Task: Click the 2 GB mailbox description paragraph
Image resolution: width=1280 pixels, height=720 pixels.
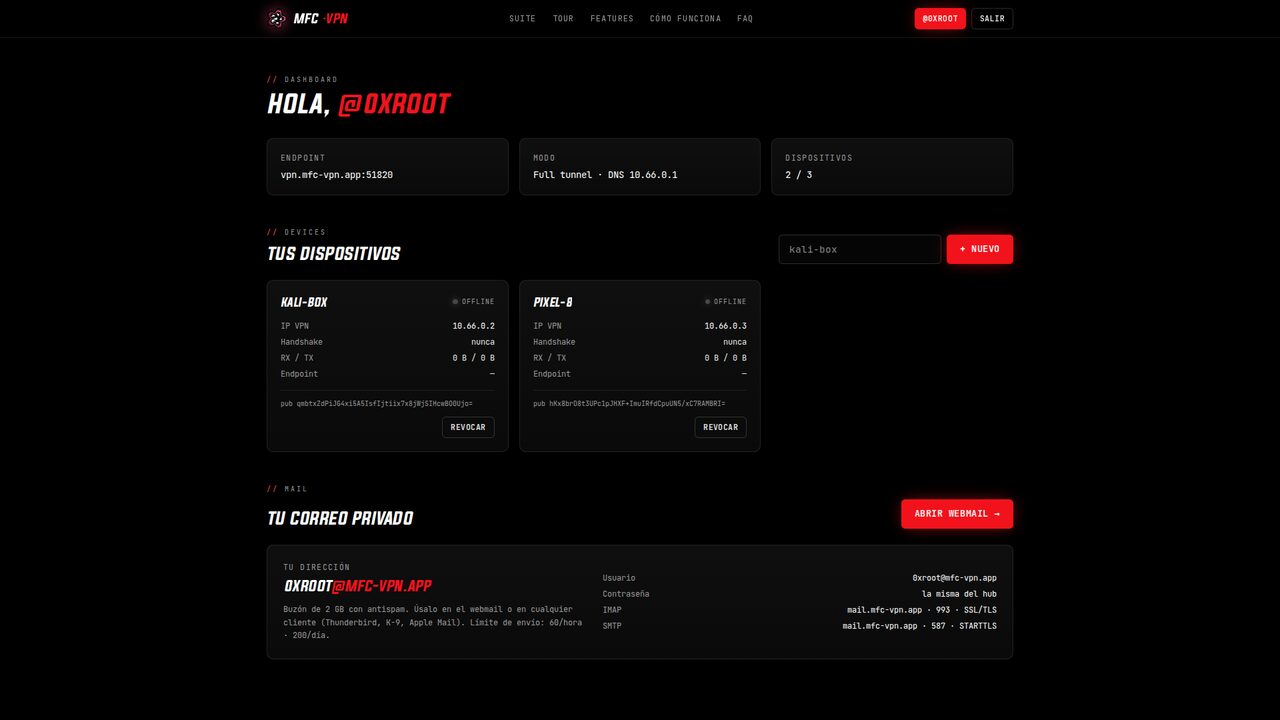Action: [x=433, y=622]
